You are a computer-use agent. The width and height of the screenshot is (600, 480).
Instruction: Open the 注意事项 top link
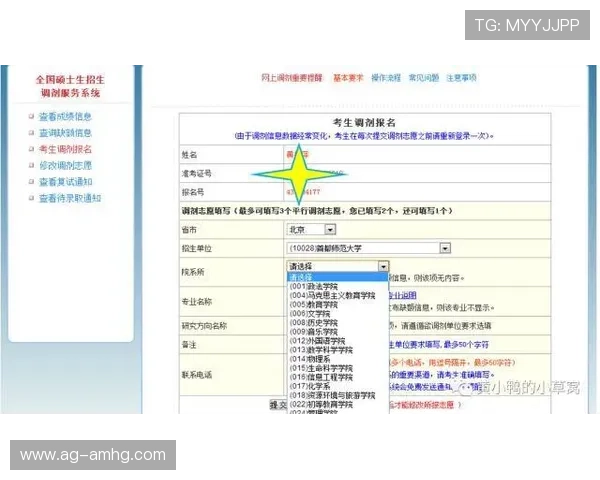point(461,78)
